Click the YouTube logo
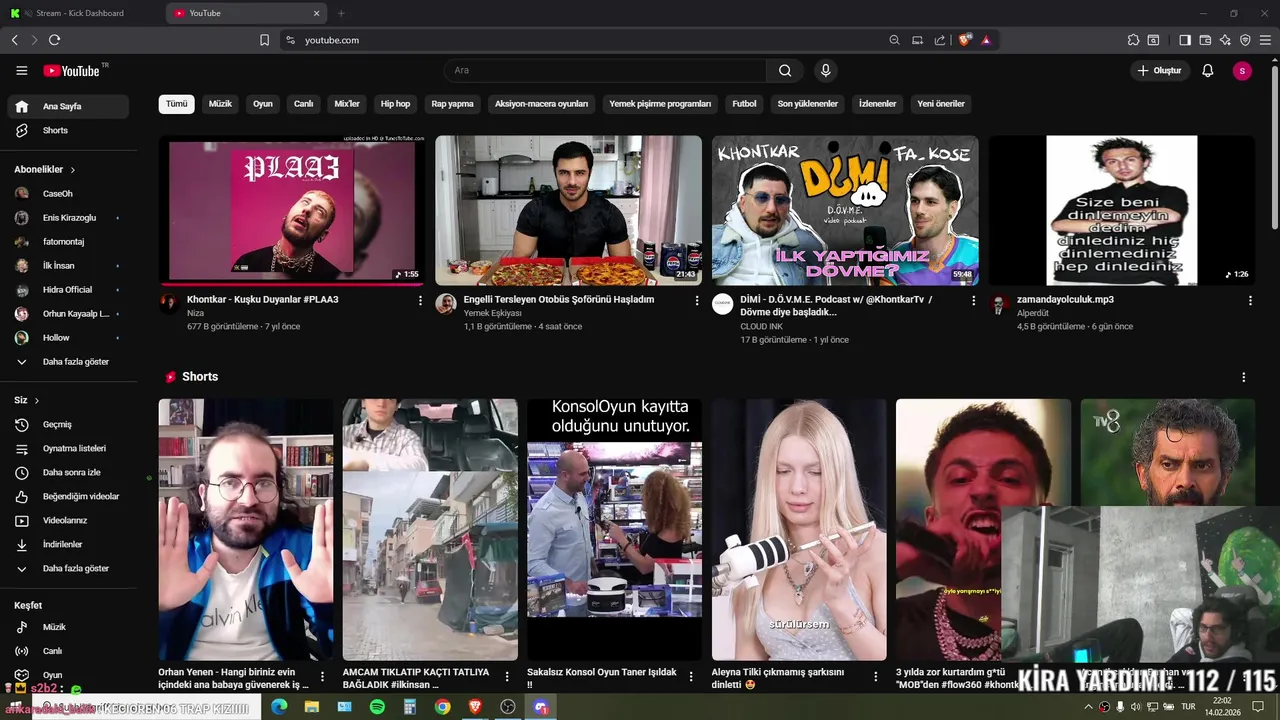1280x720 pixels. (72, 70)
